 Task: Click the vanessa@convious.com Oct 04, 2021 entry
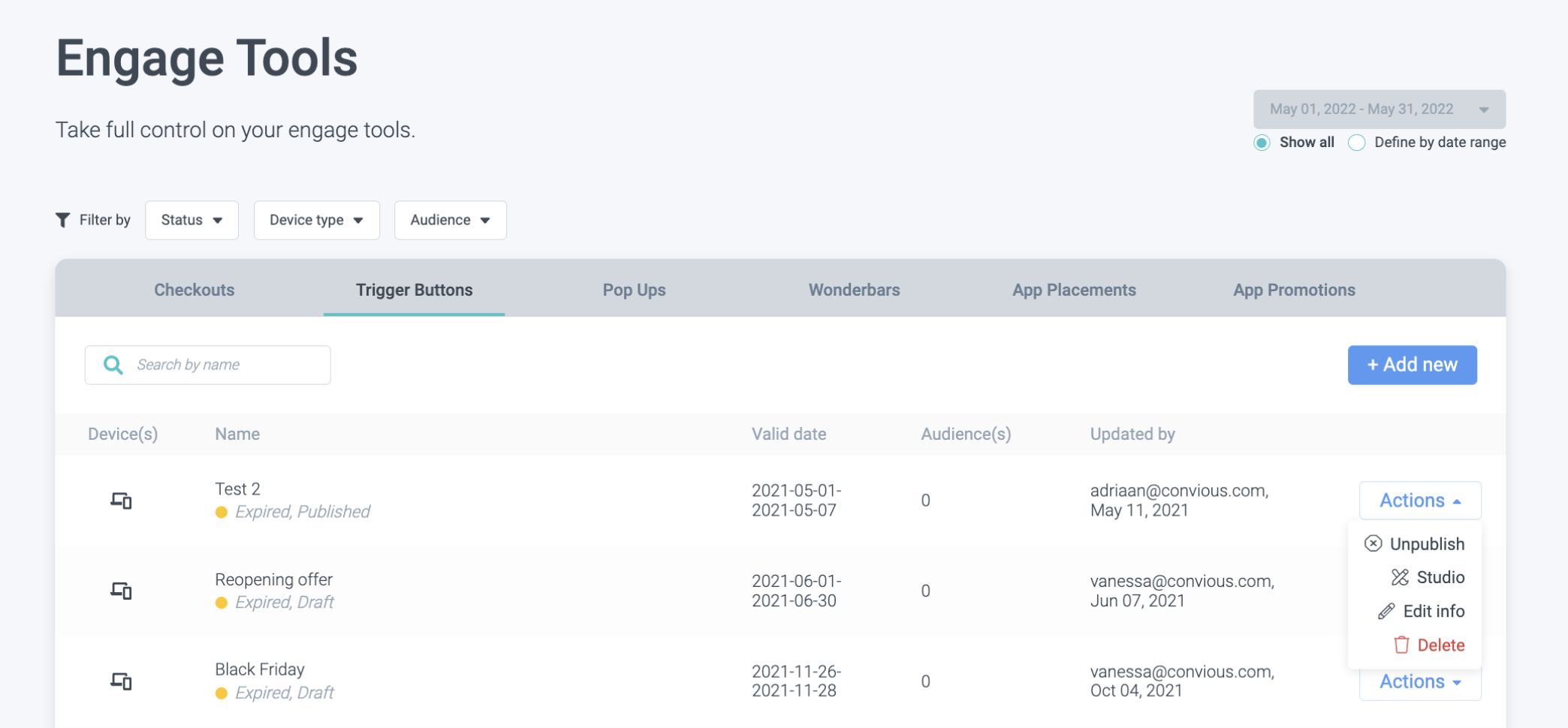pyautogui.click(x=1182, y=681)
